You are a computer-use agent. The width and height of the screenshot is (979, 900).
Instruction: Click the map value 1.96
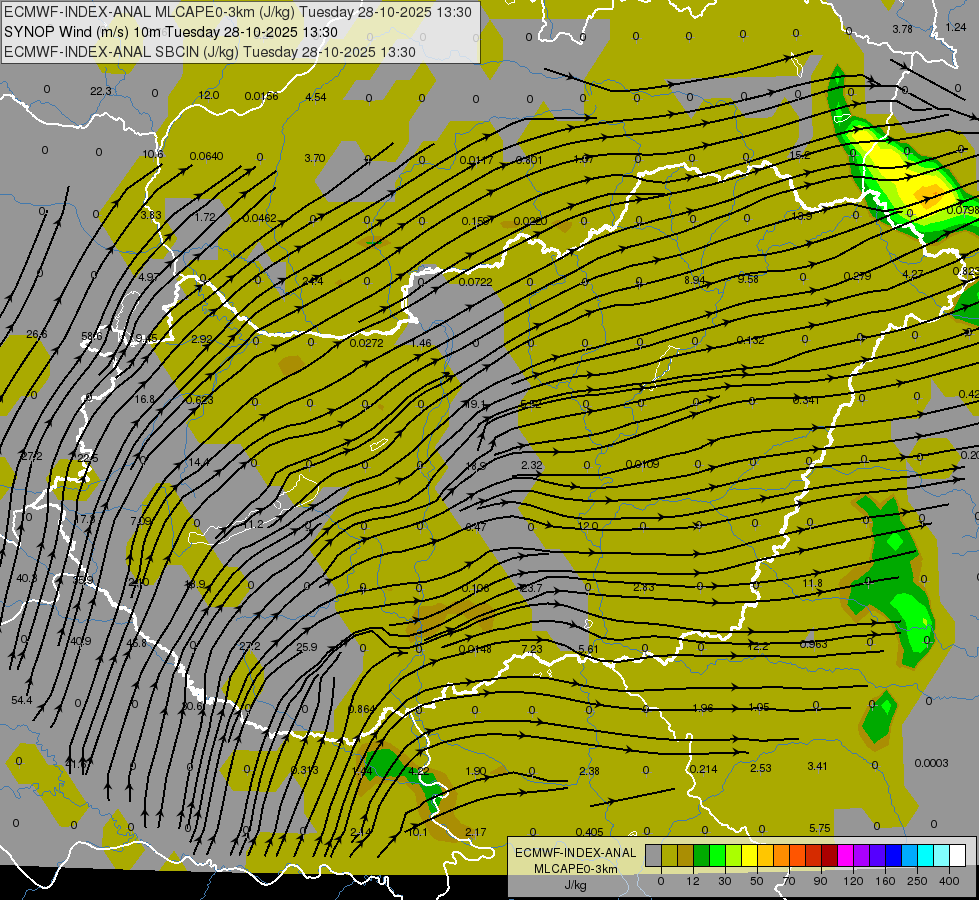703,708
